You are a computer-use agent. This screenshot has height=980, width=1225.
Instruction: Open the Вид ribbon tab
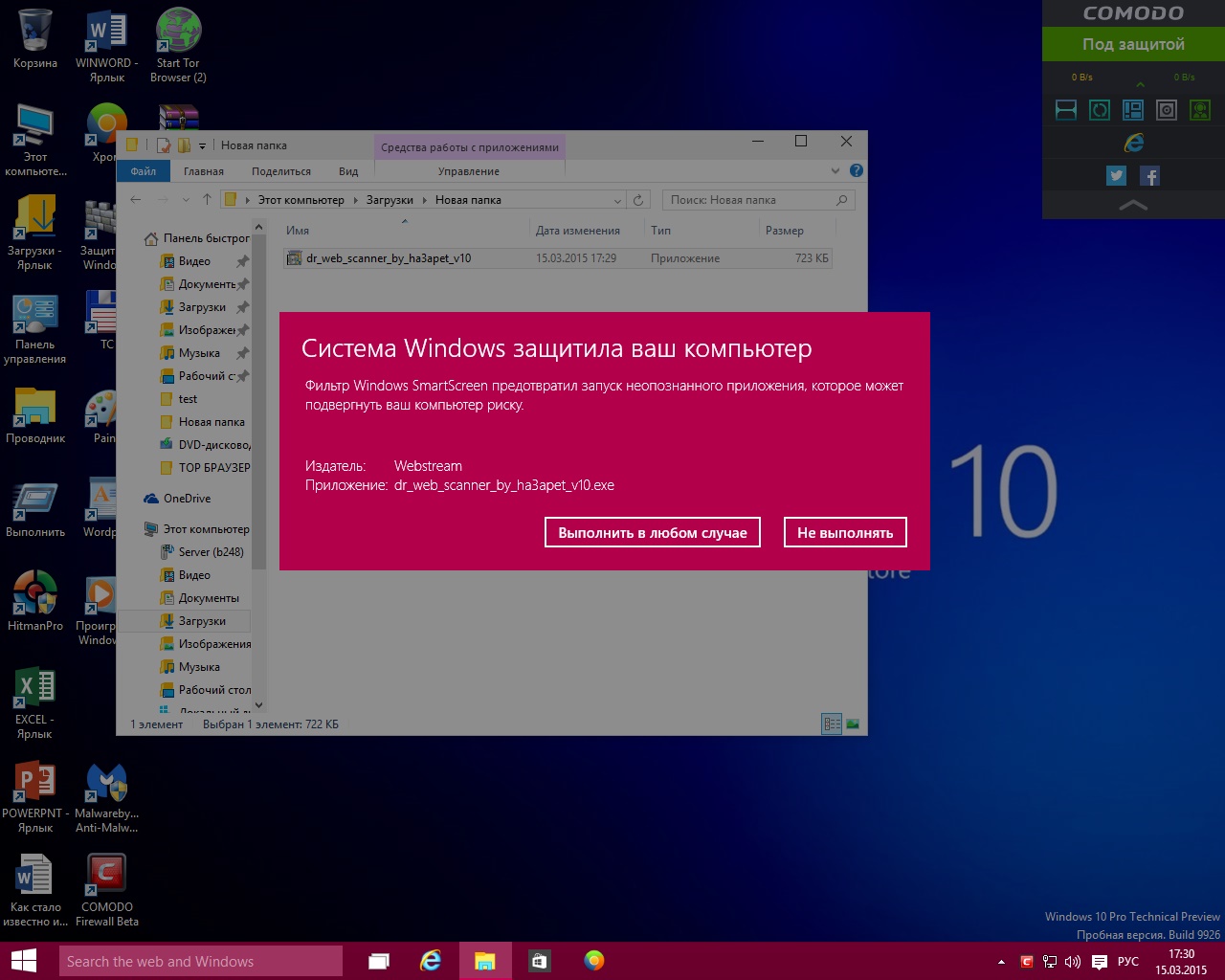pyautogui.click(x=348, y=171)
